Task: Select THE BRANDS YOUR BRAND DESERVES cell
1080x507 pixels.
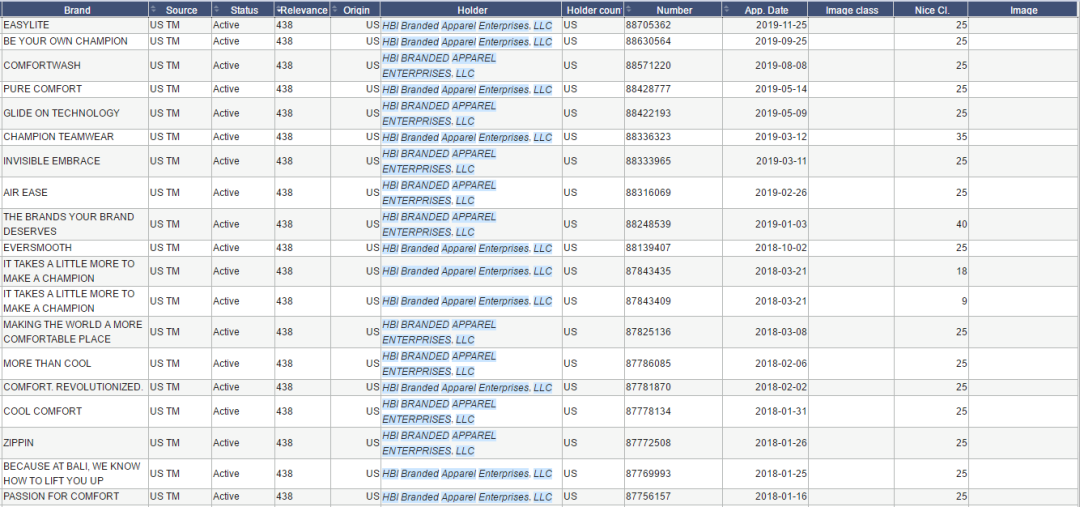Action: pos(74,224)
